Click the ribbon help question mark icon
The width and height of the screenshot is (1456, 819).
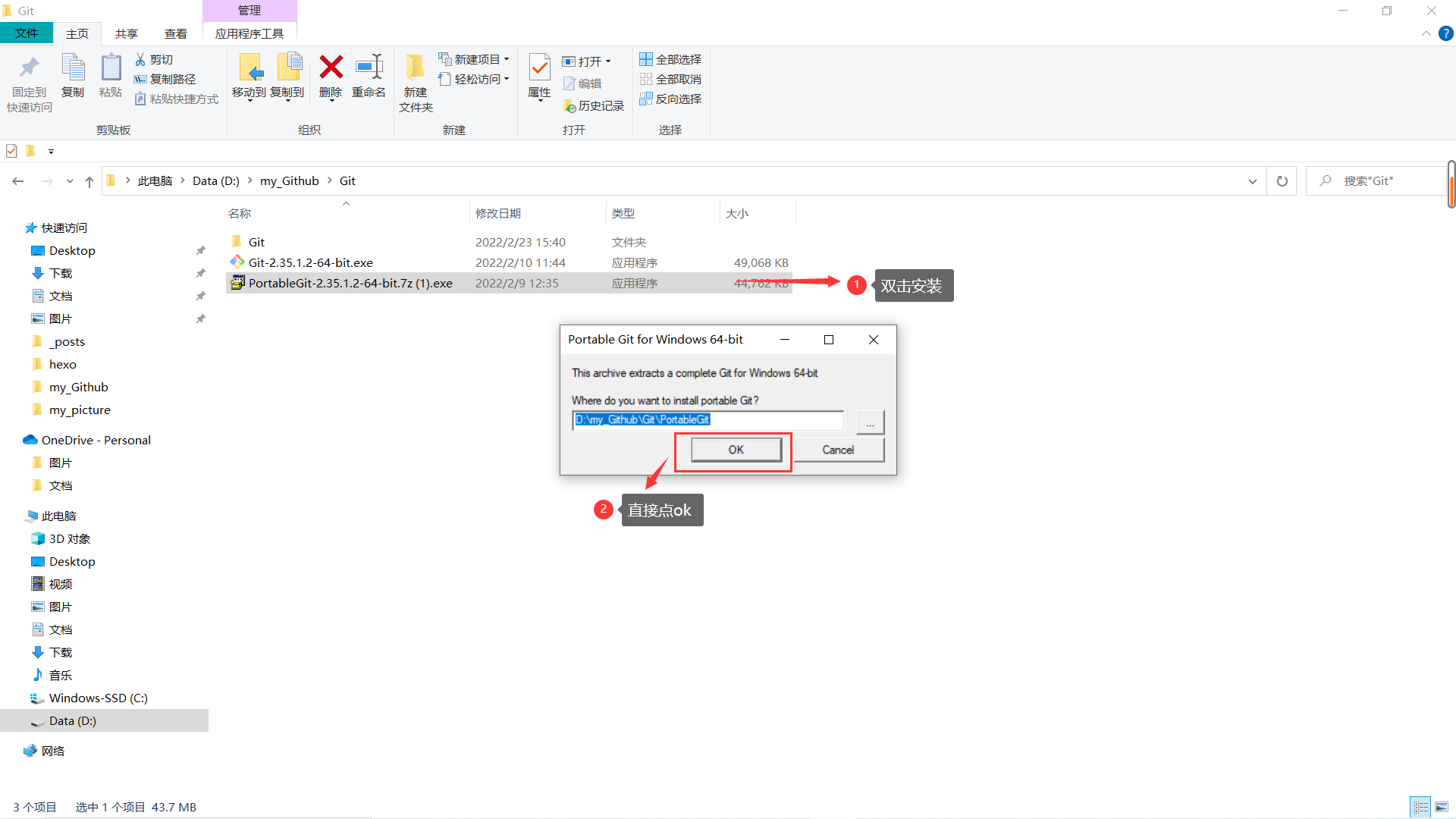(x=1446, y=33)
